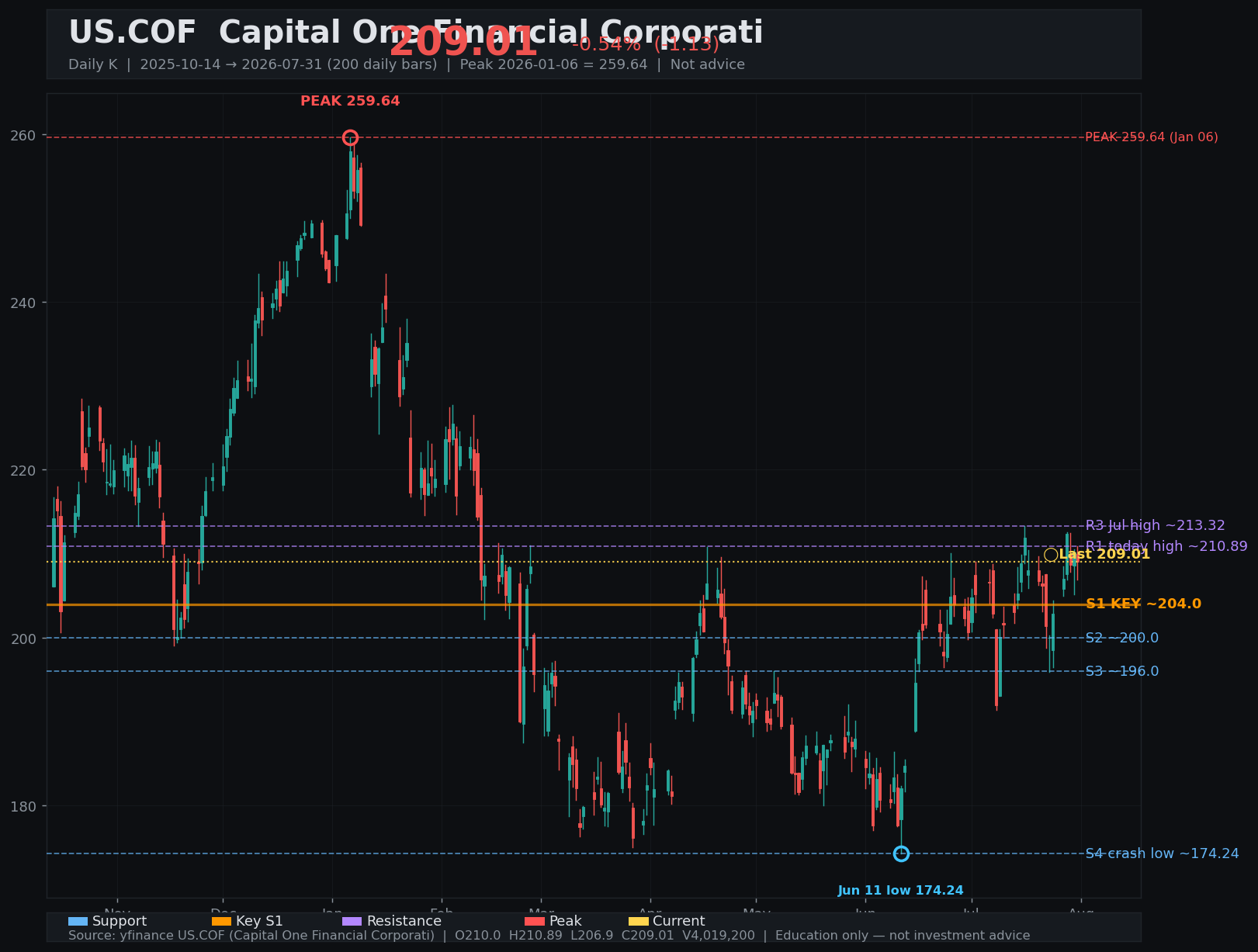Click the 200 y-axis tick label
Image resolution: width=1258 pixels, height=952 pixels.
24,638
